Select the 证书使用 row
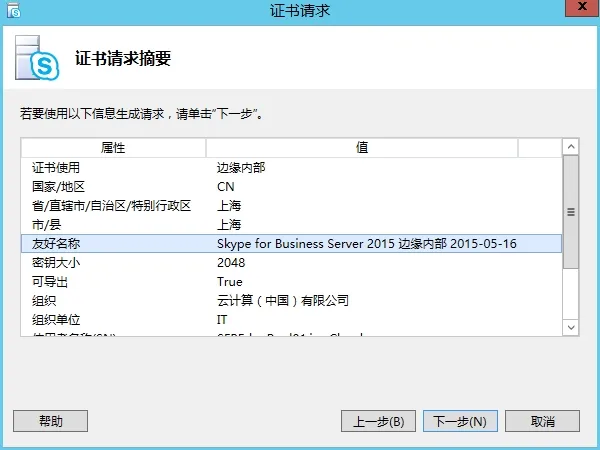Screen dimensions: 600x450 [x=292, y=167]
